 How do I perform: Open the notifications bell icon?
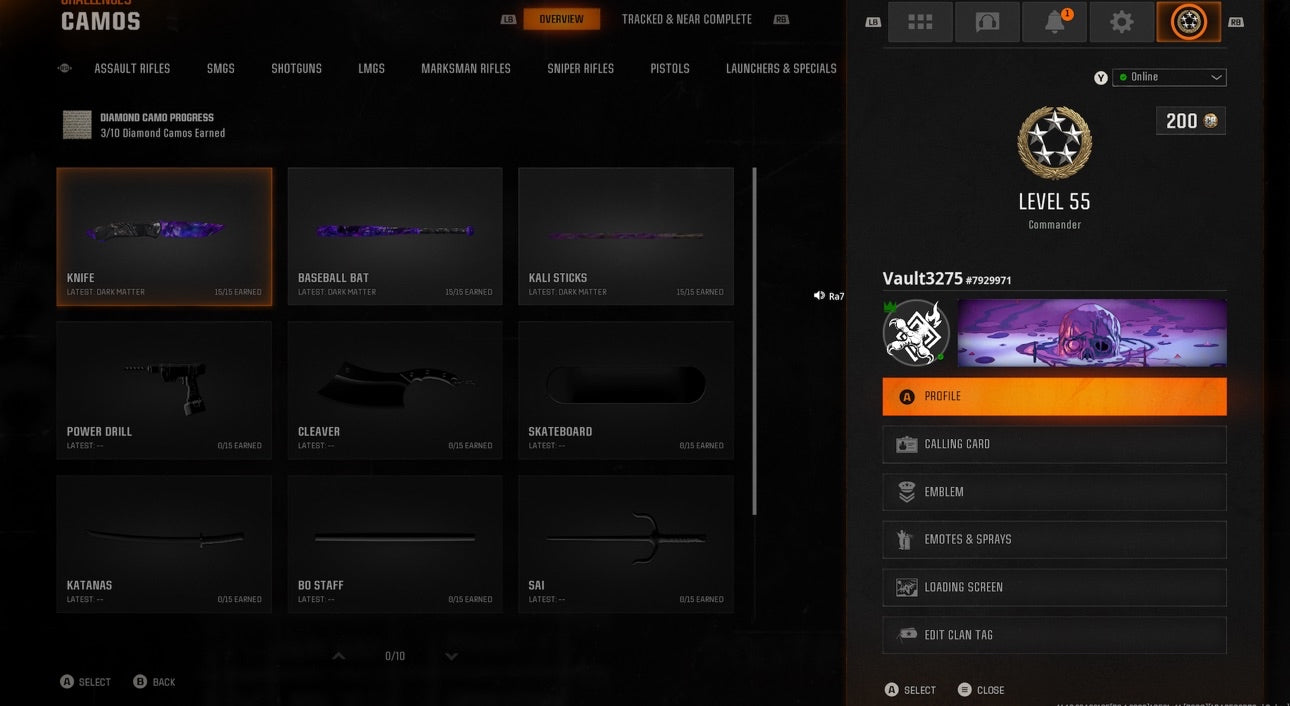tap(1054, 21)
